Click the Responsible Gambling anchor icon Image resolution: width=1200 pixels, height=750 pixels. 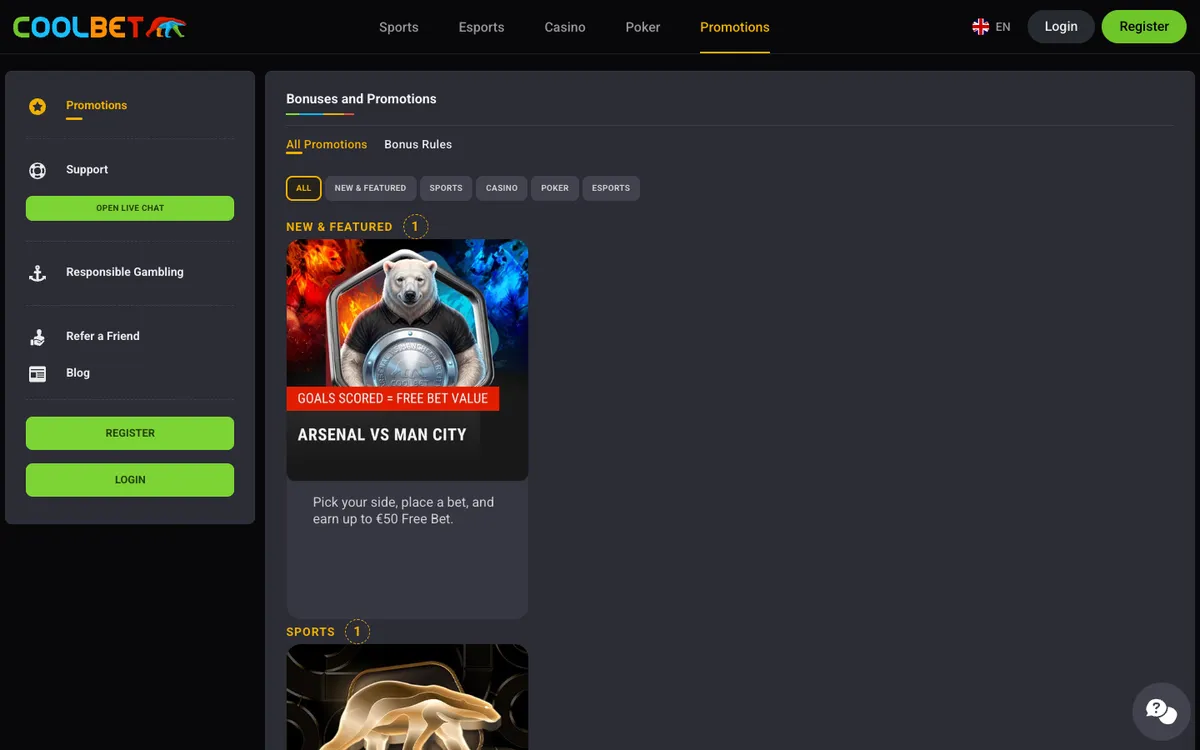click(37, 273)
